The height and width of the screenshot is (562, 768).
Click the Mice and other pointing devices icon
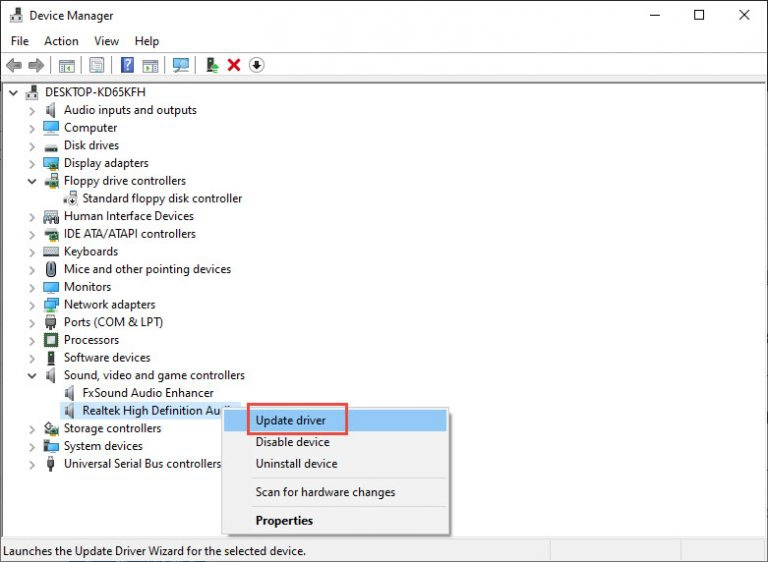(51, 269)
